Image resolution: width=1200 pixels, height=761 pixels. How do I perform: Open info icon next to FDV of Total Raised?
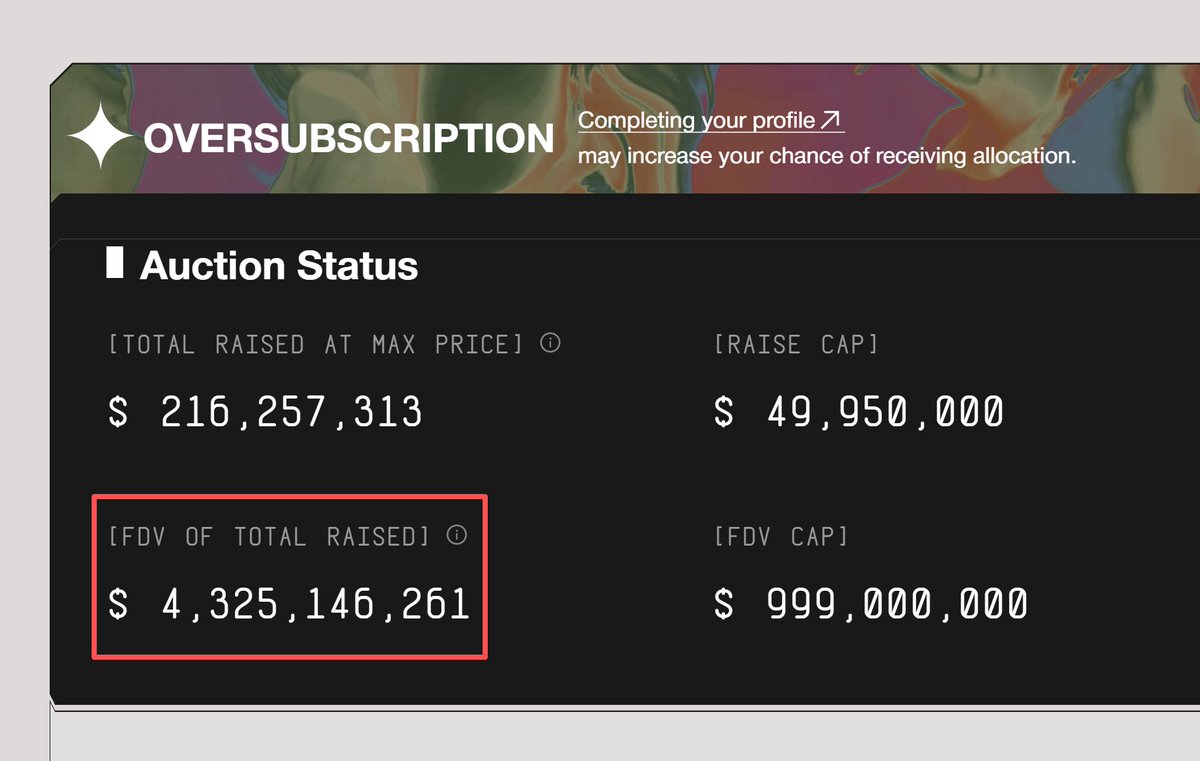456,535
